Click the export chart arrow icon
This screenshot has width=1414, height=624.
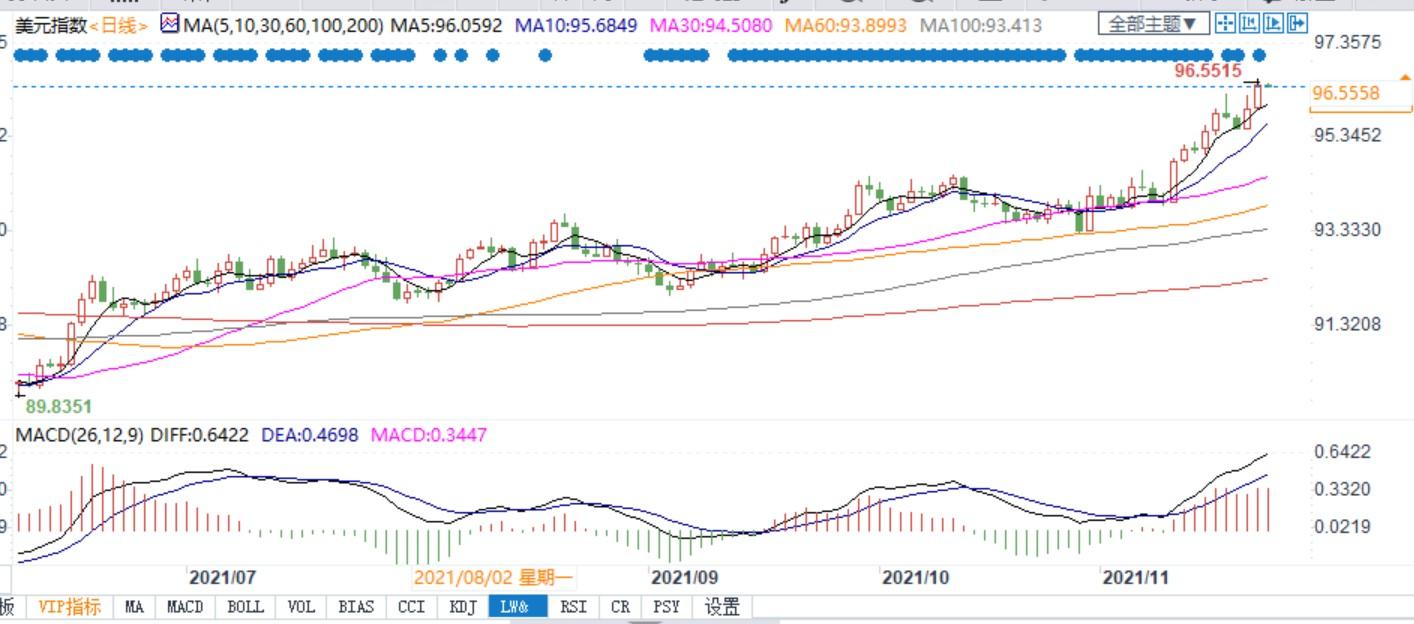tap(1297, 23)
